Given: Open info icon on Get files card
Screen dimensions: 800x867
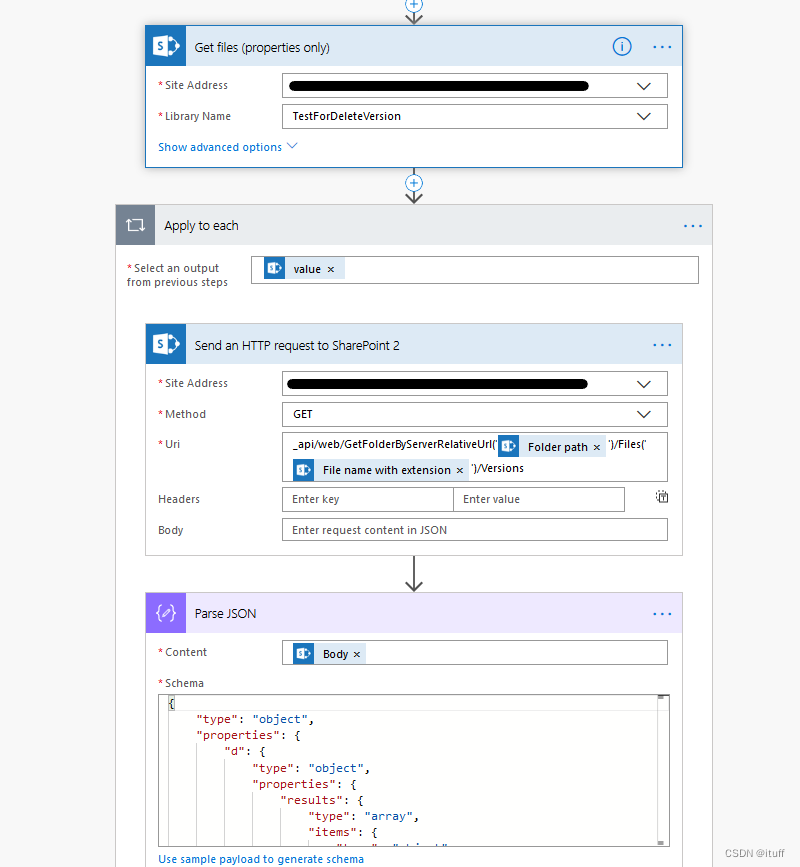Looking at the screenshot, I should point(621,47).
